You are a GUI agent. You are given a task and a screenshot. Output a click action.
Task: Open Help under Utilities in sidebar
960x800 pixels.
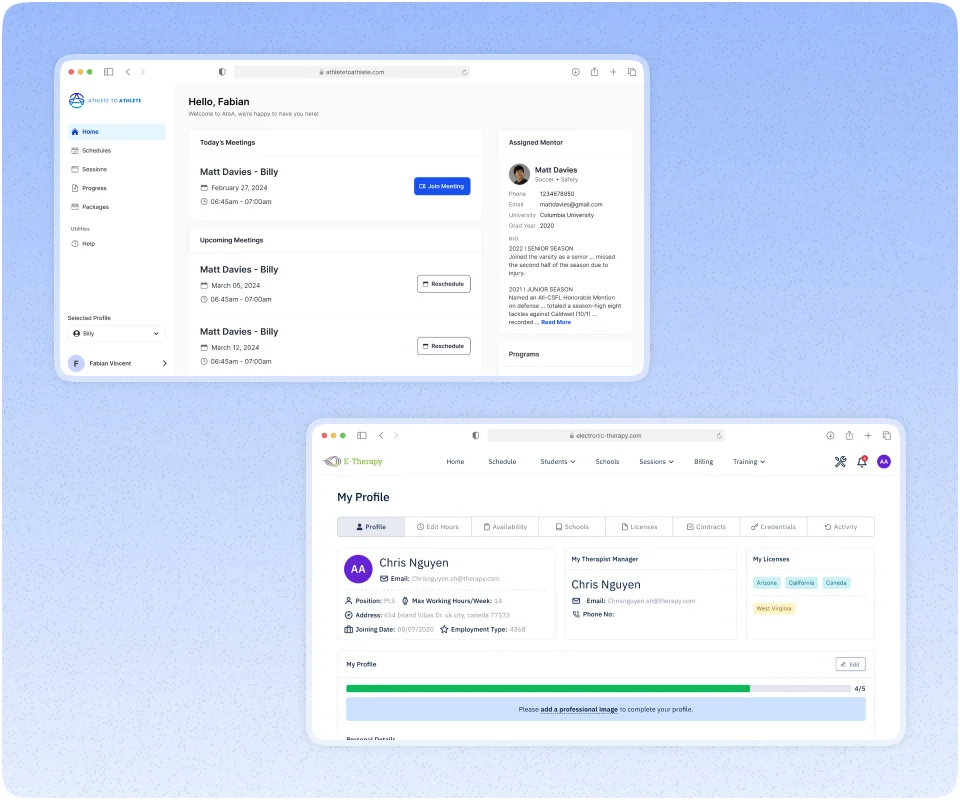pyautogui.click(x=83, y=244)
